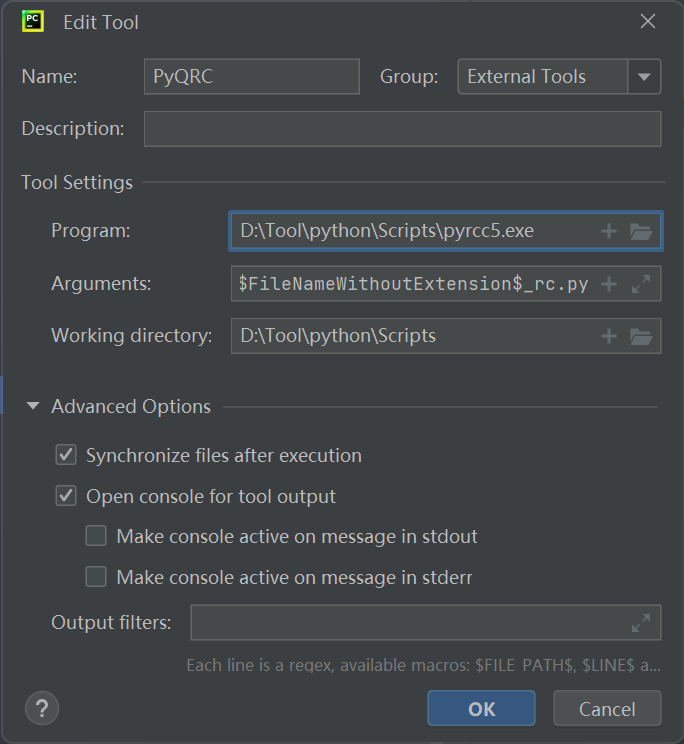Collapse the Advanced Options section
Screen dimensions: 684x744
[x=33, y=407]
